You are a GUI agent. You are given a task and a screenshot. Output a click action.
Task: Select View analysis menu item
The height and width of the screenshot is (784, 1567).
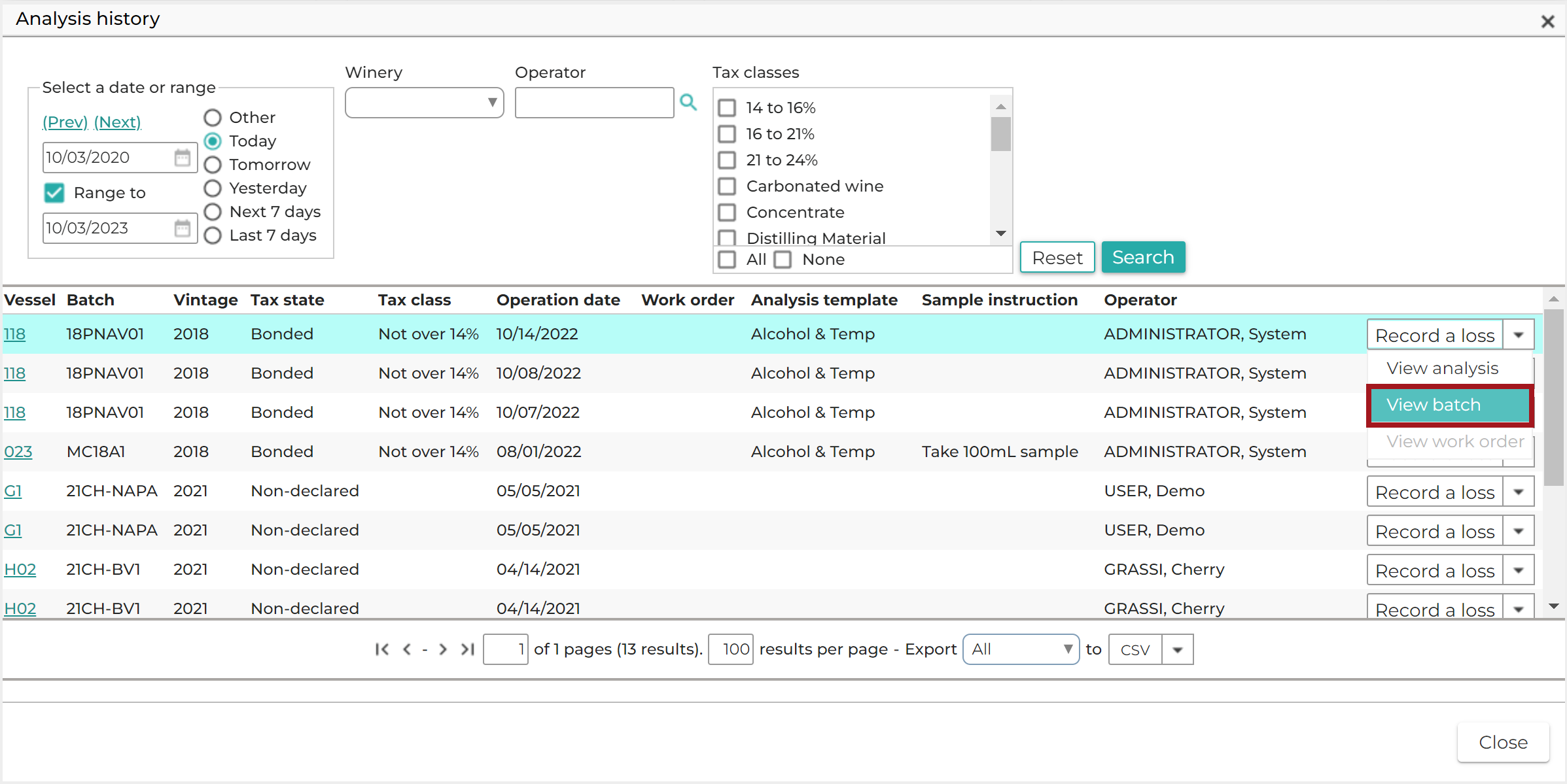point(1449,369)
